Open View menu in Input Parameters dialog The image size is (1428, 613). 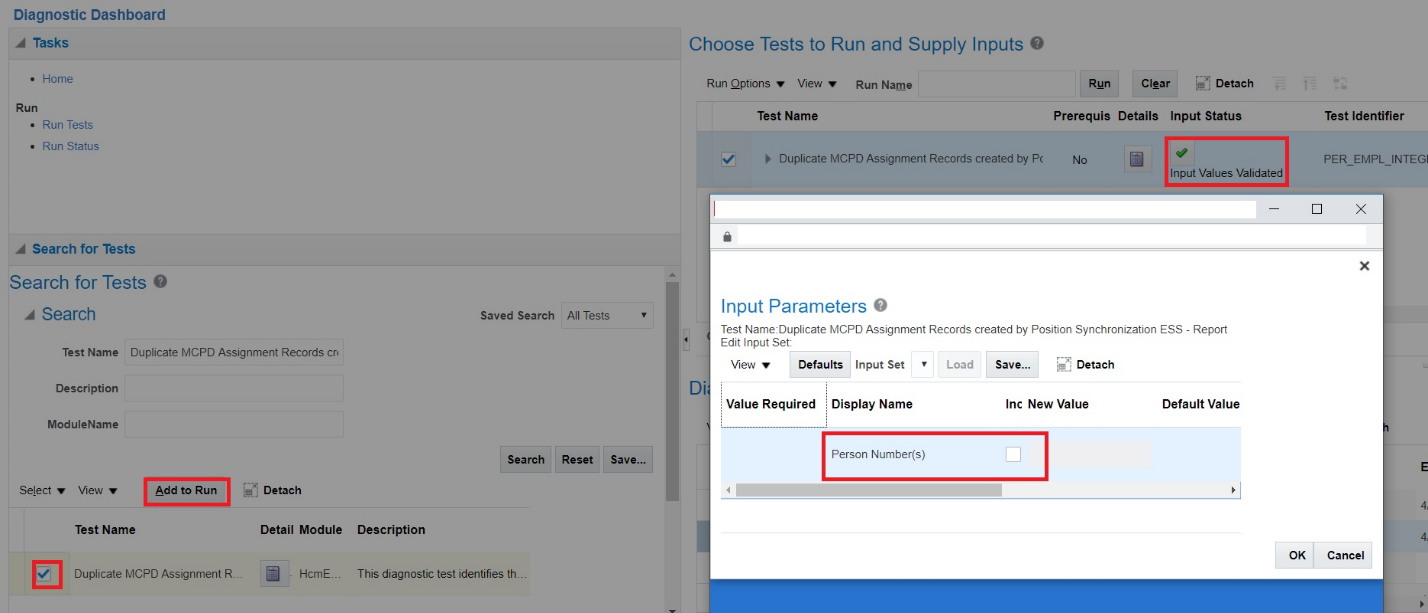[x=751, y=365]
